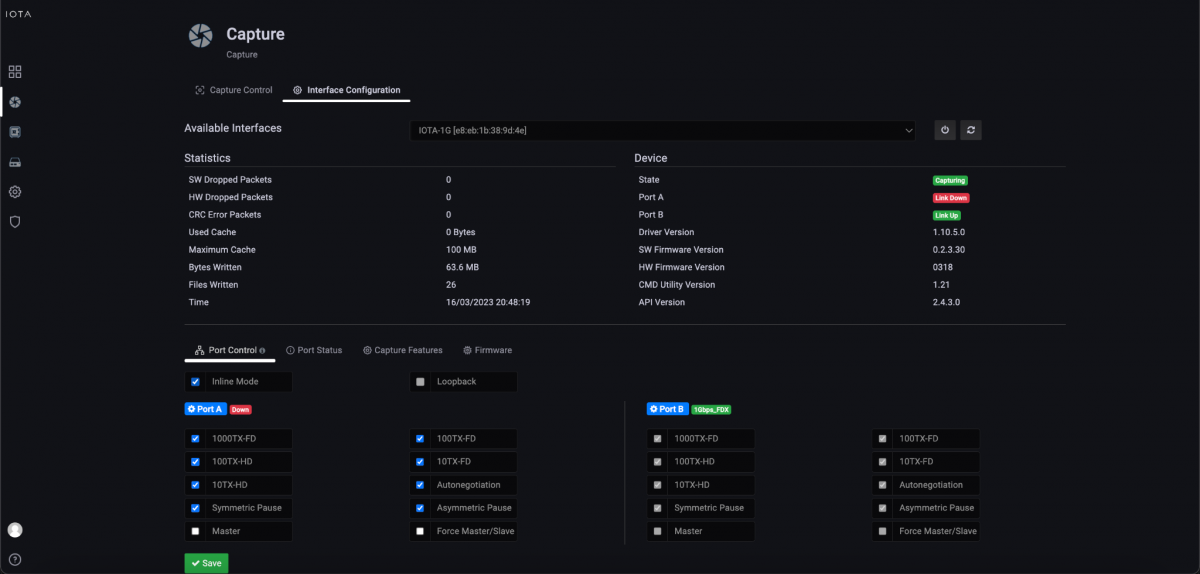Viewport: 1200px width, 574px height.
Task: Click the user avatar icon in sidebar
Action: [x=15, y=530]
